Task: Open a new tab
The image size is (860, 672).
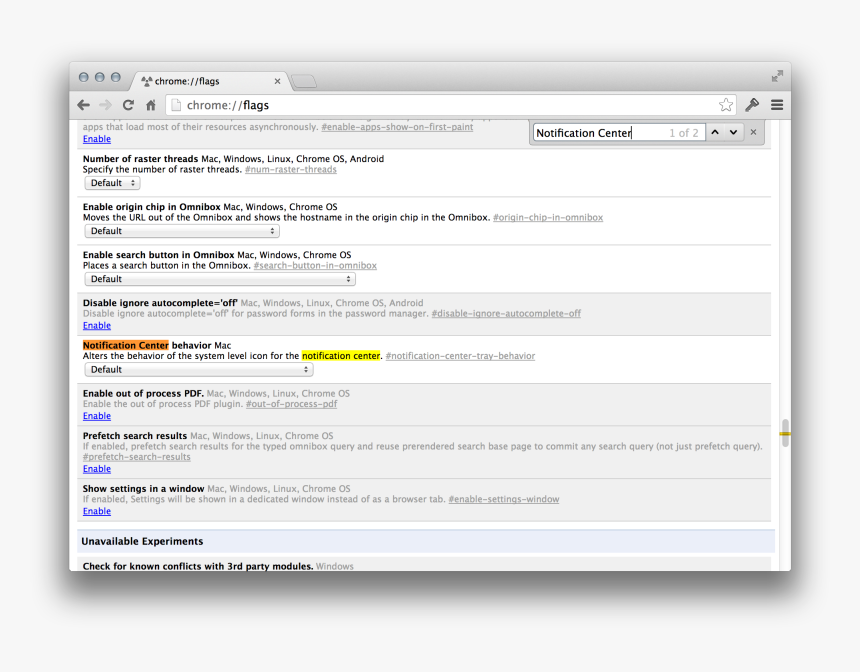Action: click(304, 81)
